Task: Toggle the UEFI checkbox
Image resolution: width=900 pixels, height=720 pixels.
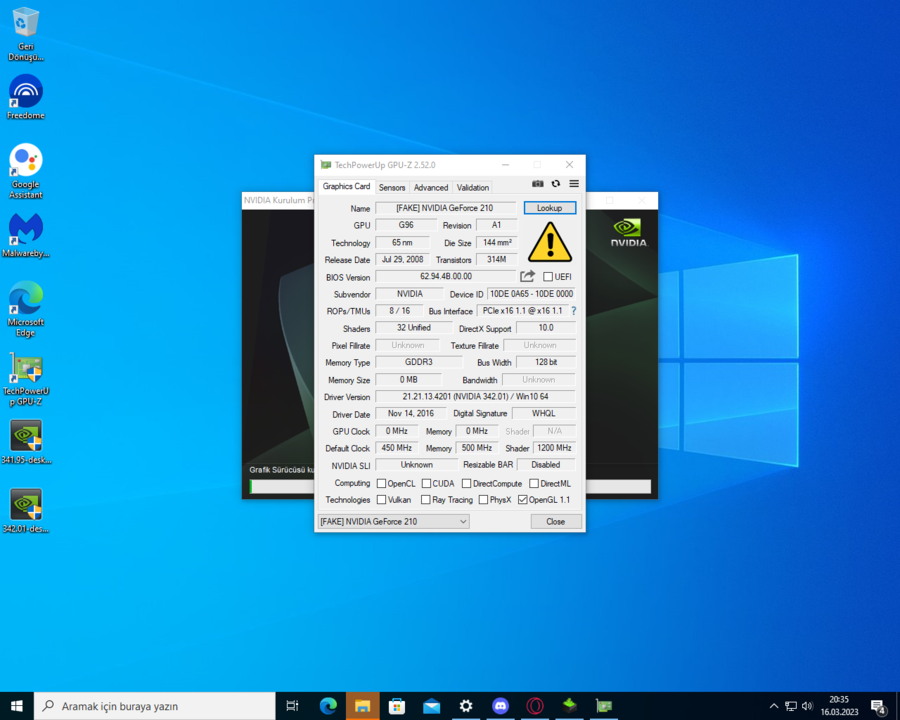Action: point(548,277)
